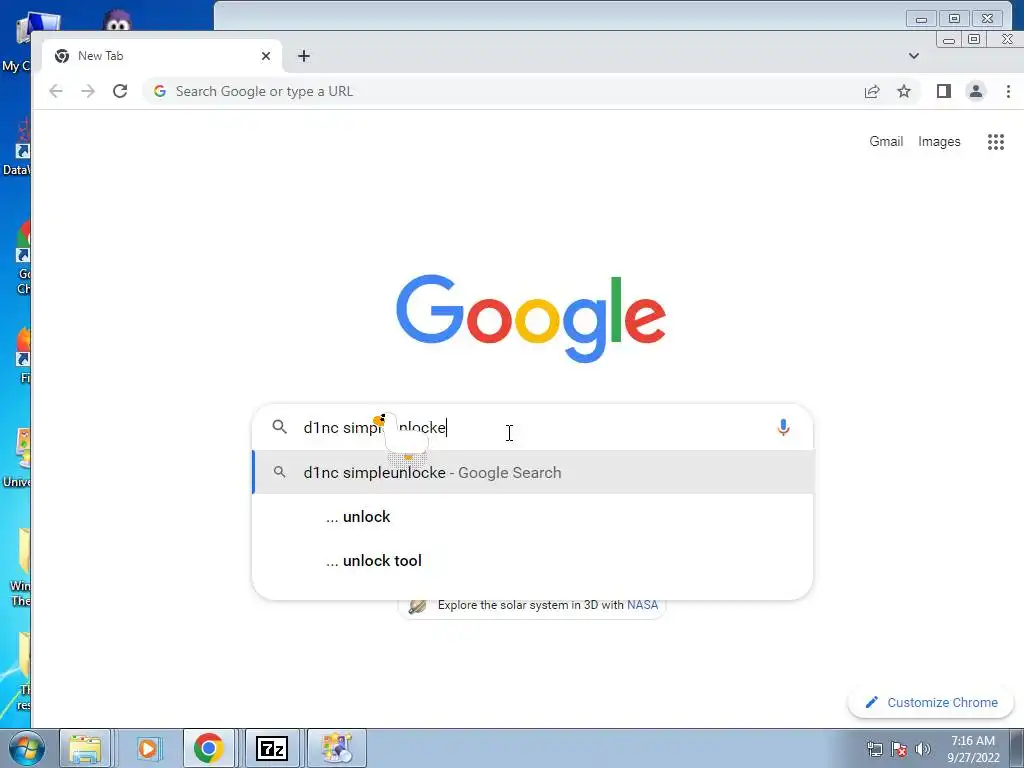Screen dimensions: 1024x768
Task: Open the Paint-like taskbar app icon
Action: click(x=337, y=748)
